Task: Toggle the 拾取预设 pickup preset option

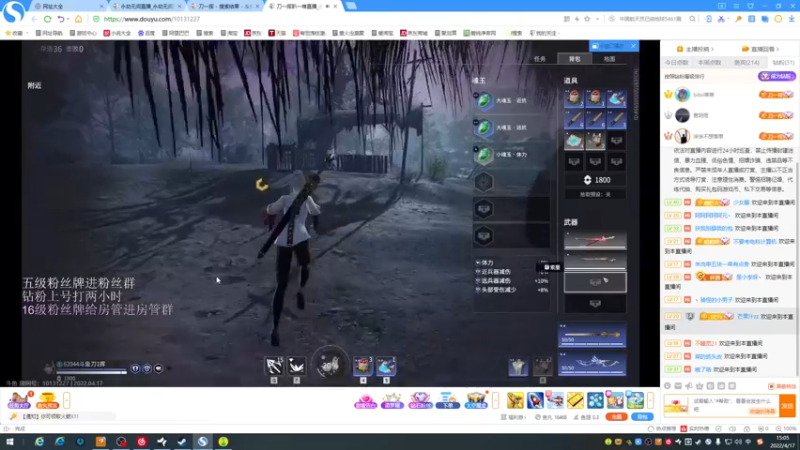Action: coord(595,194)
